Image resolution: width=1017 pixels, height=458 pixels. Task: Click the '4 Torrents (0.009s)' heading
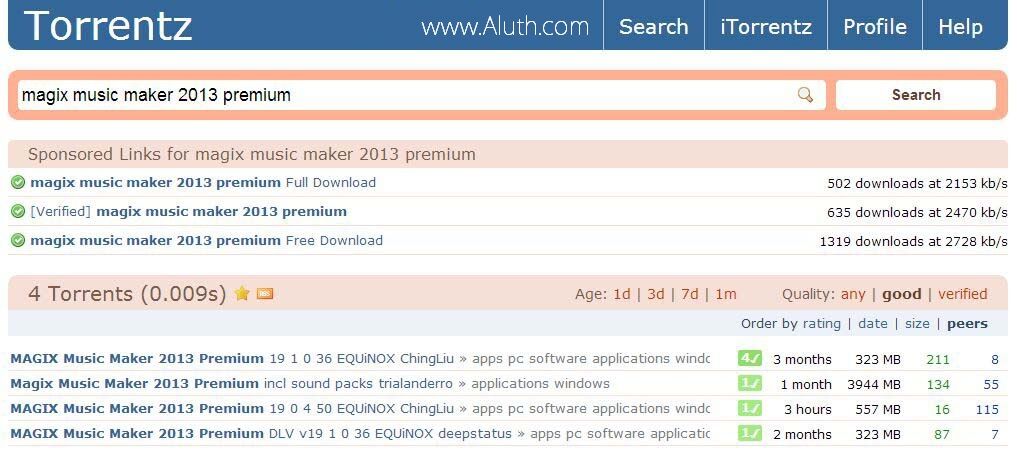[x=127, y=294]
